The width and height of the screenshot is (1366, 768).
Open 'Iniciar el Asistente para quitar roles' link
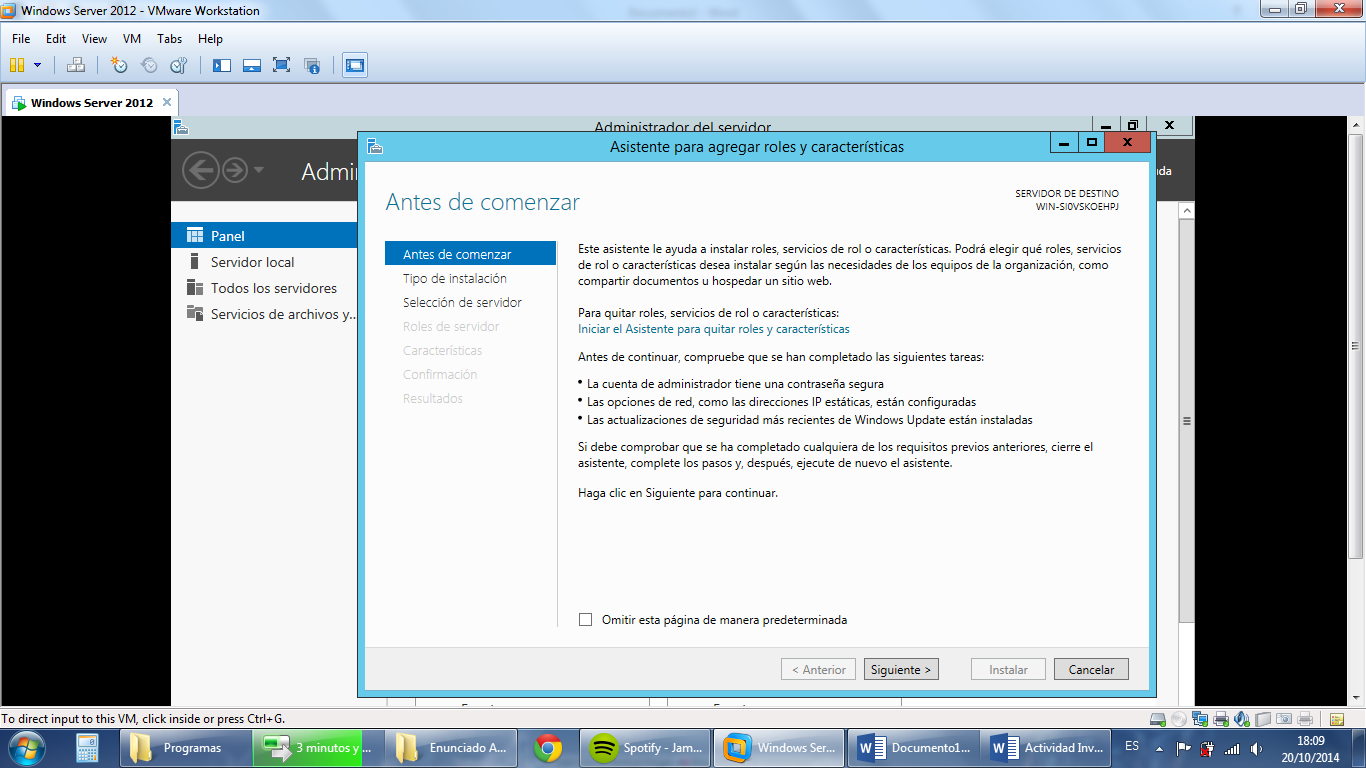[x=714, y=328]
